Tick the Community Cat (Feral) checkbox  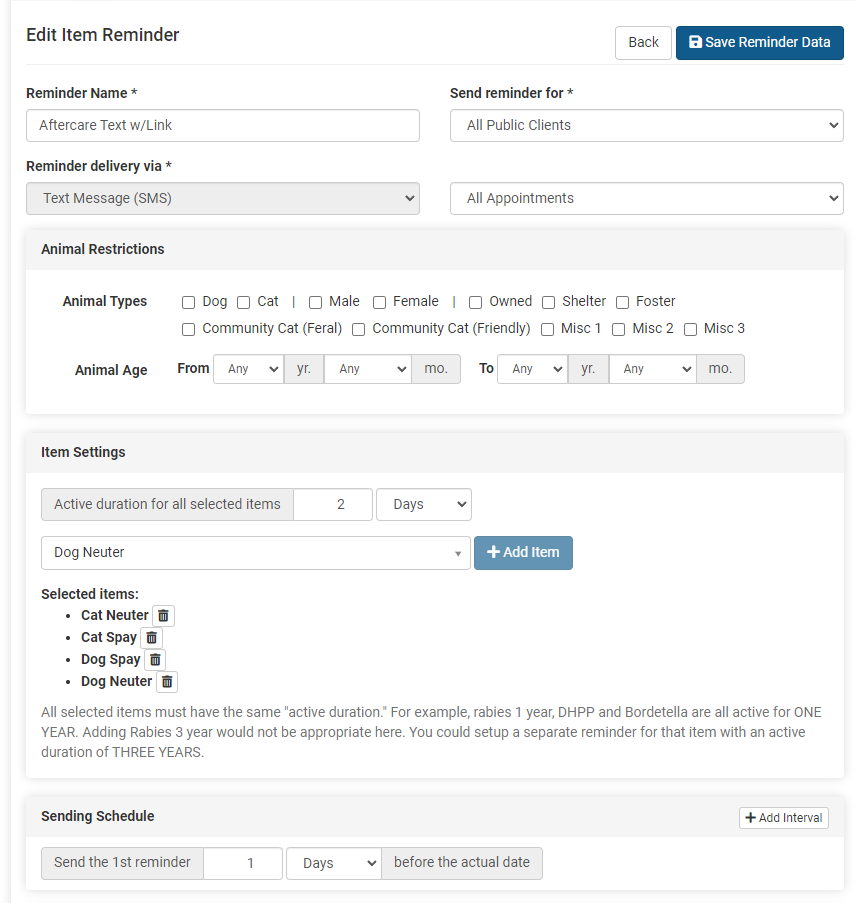tap(188, 329)
